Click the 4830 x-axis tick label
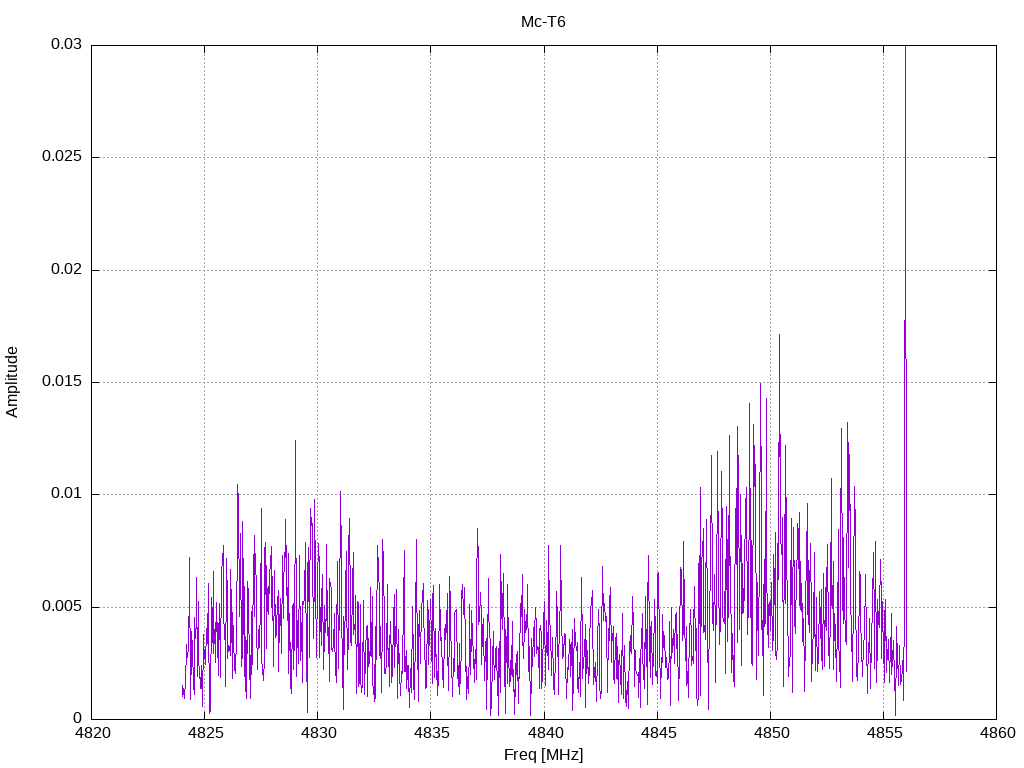 [x=318, y=733]
